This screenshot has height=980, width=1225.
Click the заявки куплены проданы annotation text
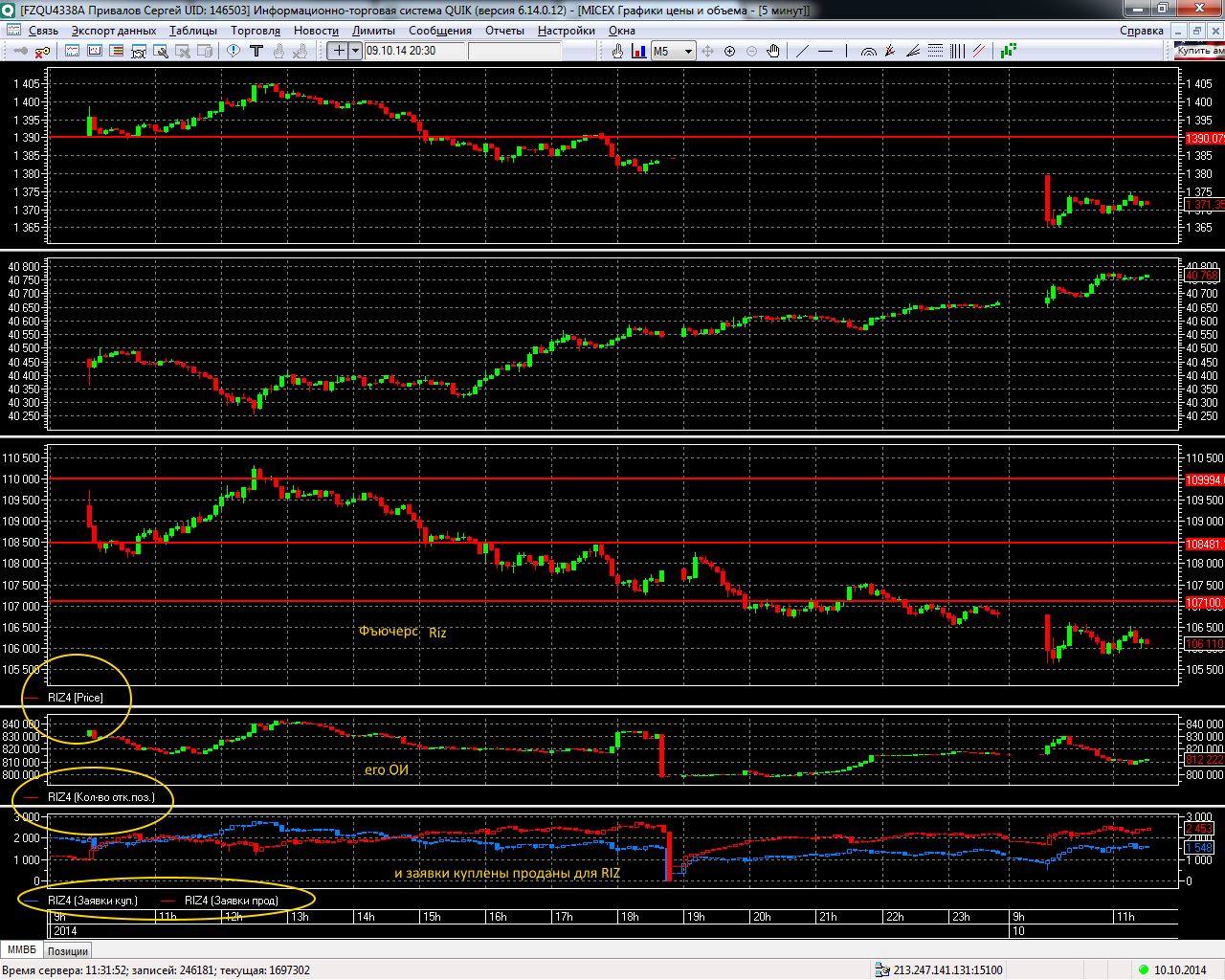coord(506,873)
